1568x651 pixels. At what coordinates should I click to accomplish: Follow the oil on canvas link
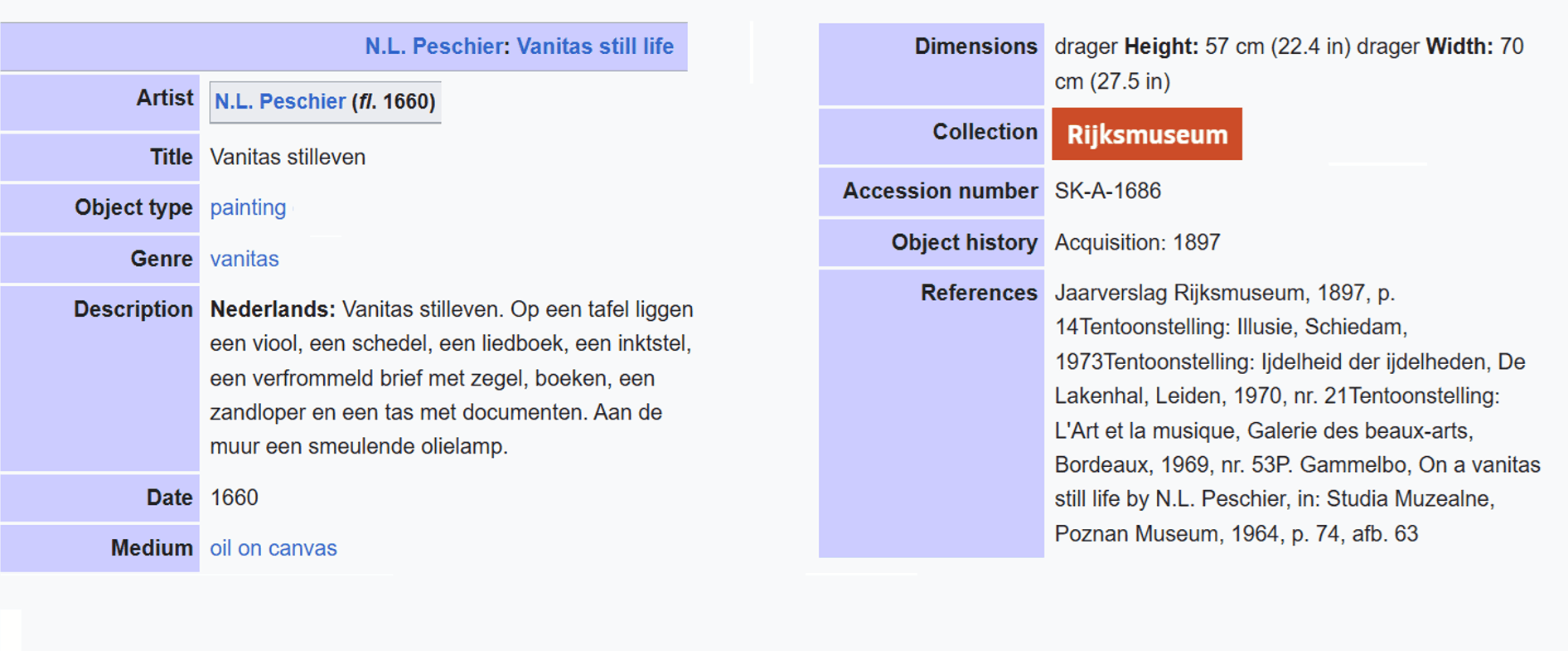coord(273,548)
